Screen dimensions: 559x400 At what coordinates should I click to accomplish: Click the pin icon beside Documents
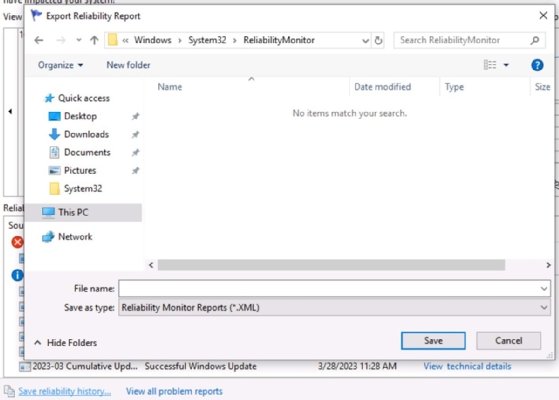pyautogui.click(x=135, y=153)
